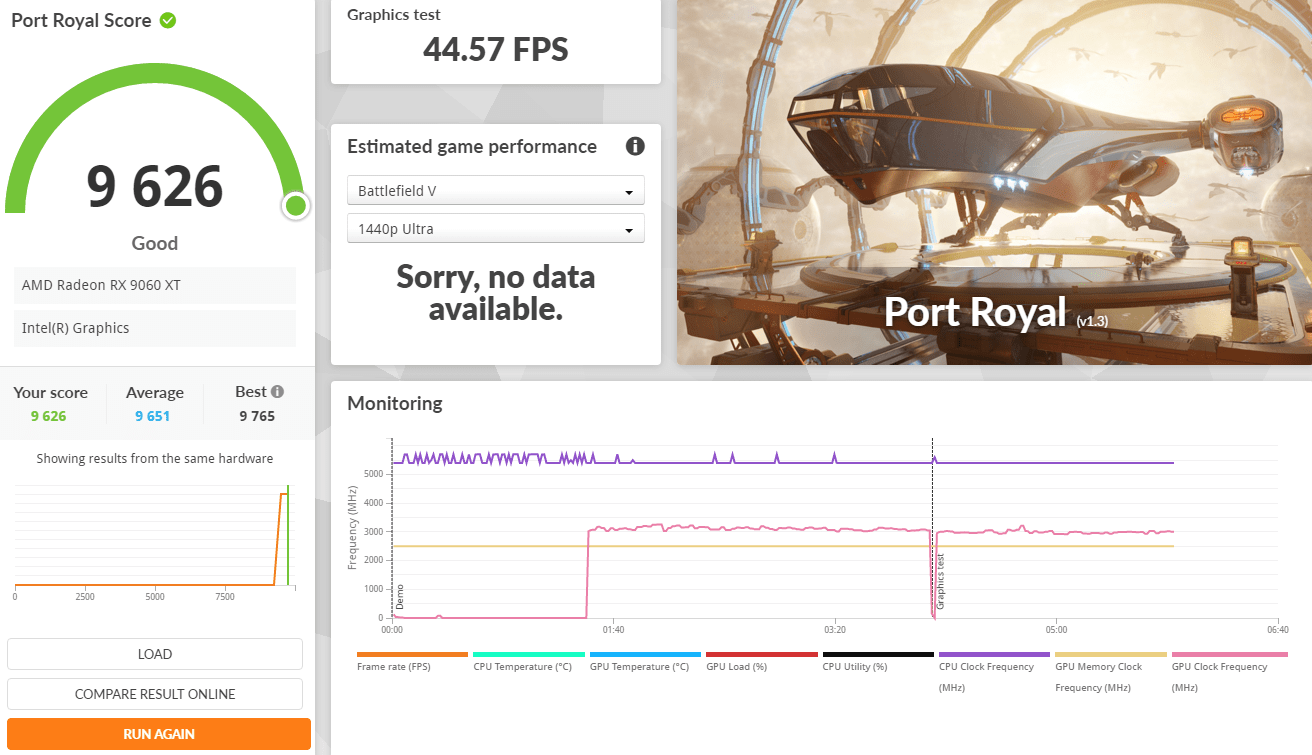The width and height of the screenshot is (1312, 755).
Task: Click the green validation checkmark beside Port Royal Score
Action: pos(168,20)
